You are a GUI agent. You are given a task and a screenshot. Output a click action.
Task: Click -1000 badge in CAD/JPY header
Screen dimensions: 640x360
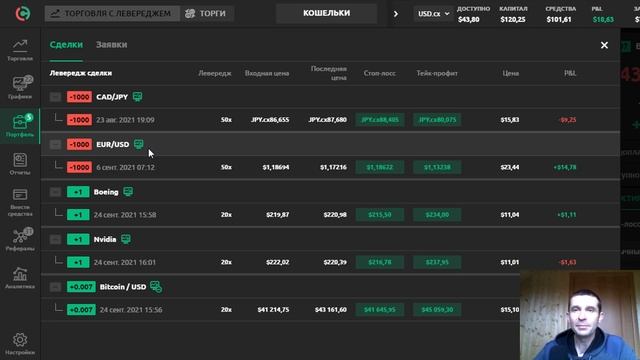[79, 97]
